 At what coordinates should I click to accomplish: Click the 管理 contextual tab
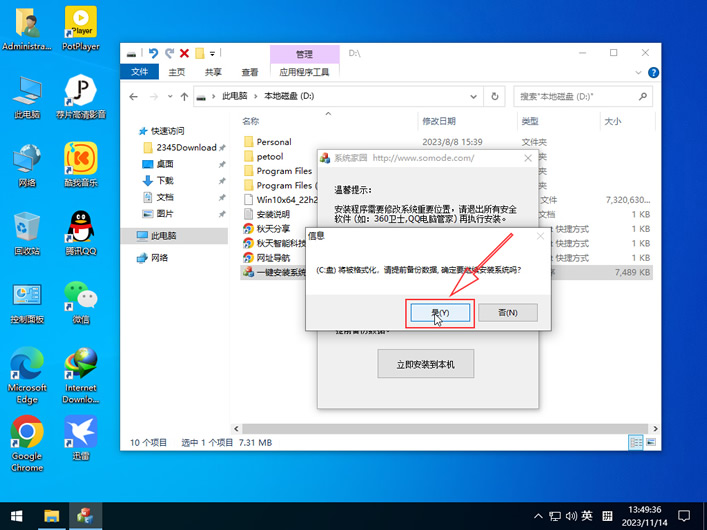[304, 54]
